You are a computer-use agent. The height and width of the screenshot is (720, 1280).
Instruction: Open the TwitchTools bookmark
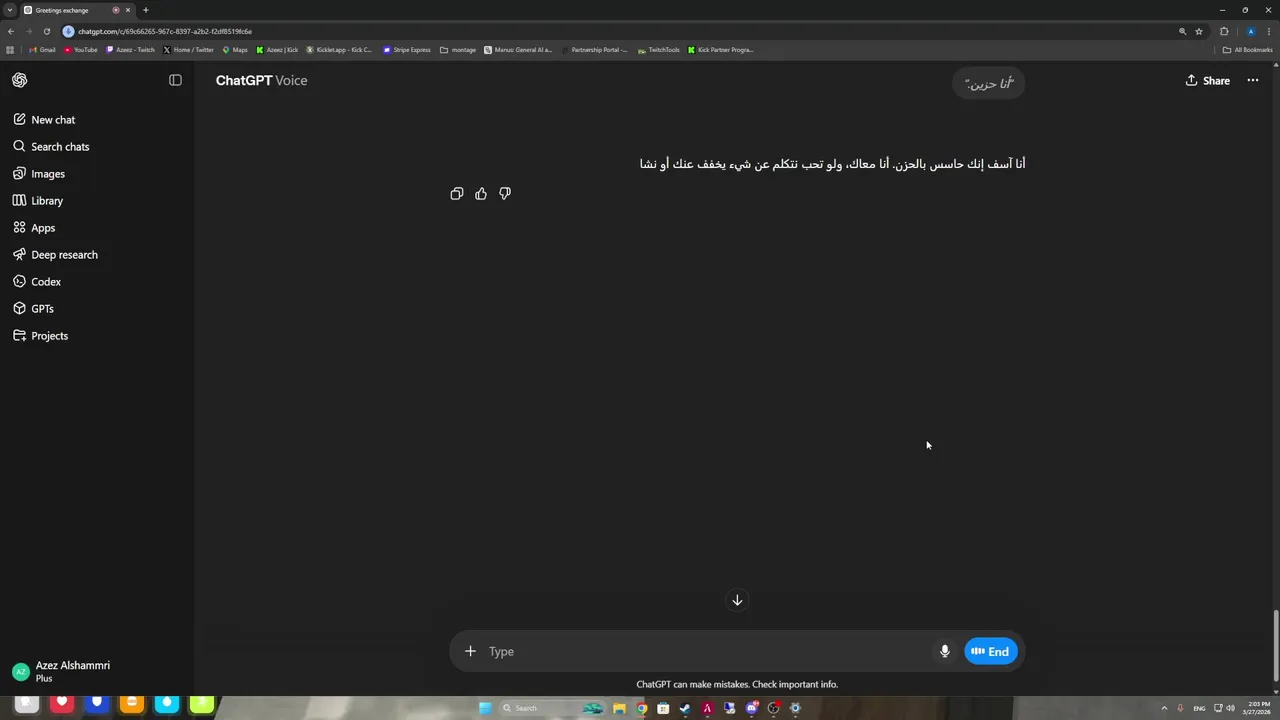tap(658, 49)
